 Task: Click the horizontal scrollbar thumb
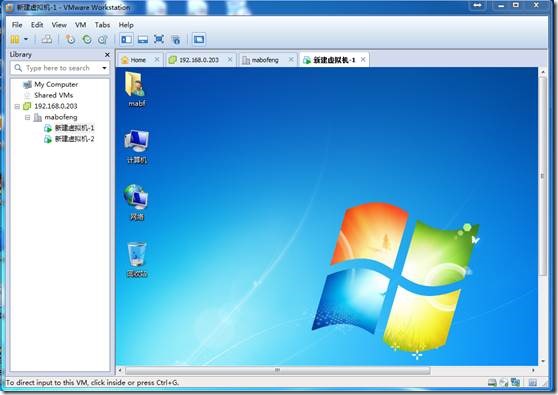pyautogui.click(x=278, y=370)
